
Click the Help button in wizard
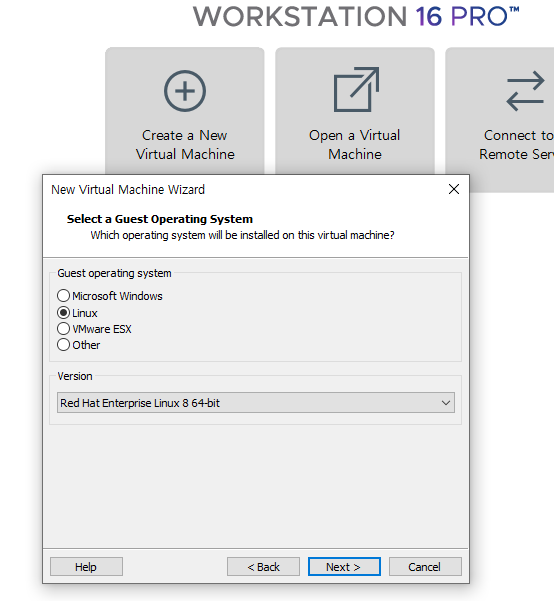(86, 567)
